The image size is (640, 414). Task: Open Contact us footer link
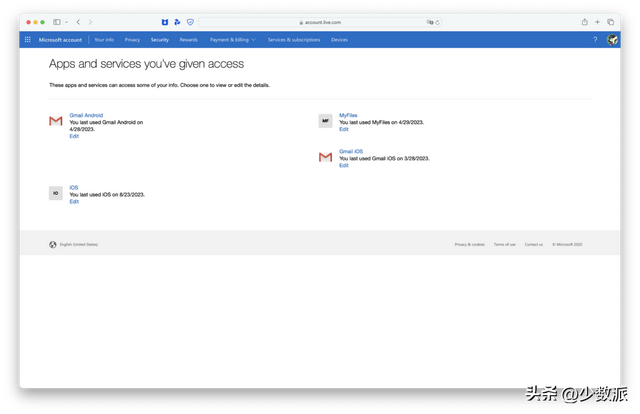pos(534,245)
